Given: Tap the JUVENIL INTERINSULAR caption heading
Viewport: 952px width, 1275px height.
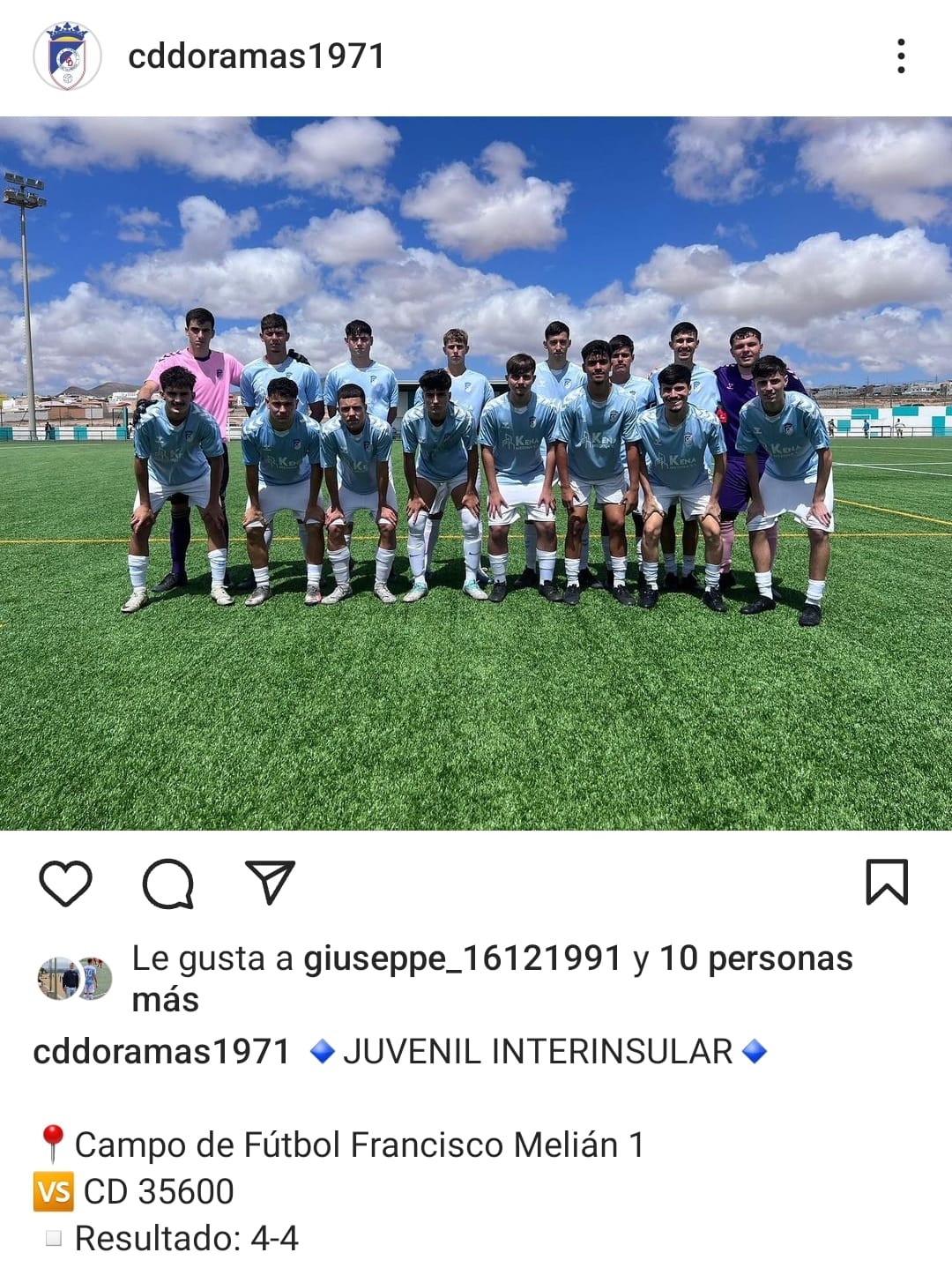Looking at the screenshot, I should click(538, 1052).
